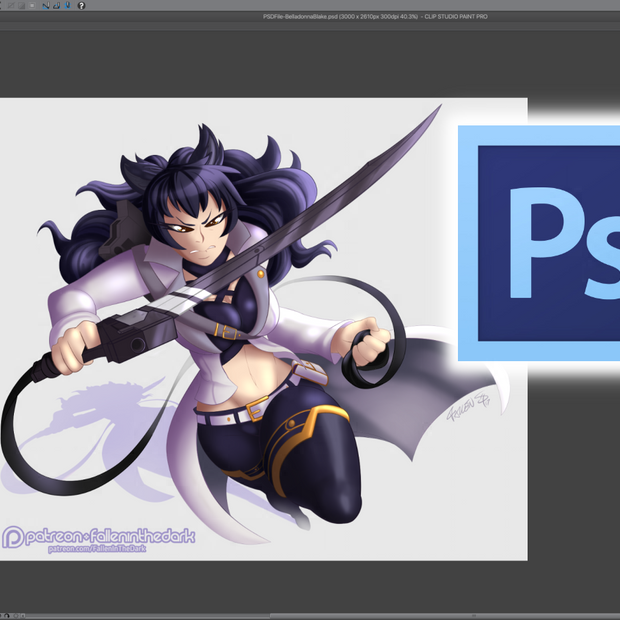The width and height of the screenshot is (620, 620).
Task: Click the greyed-out square icon beside snap icons
Action: tap(32, 6)
